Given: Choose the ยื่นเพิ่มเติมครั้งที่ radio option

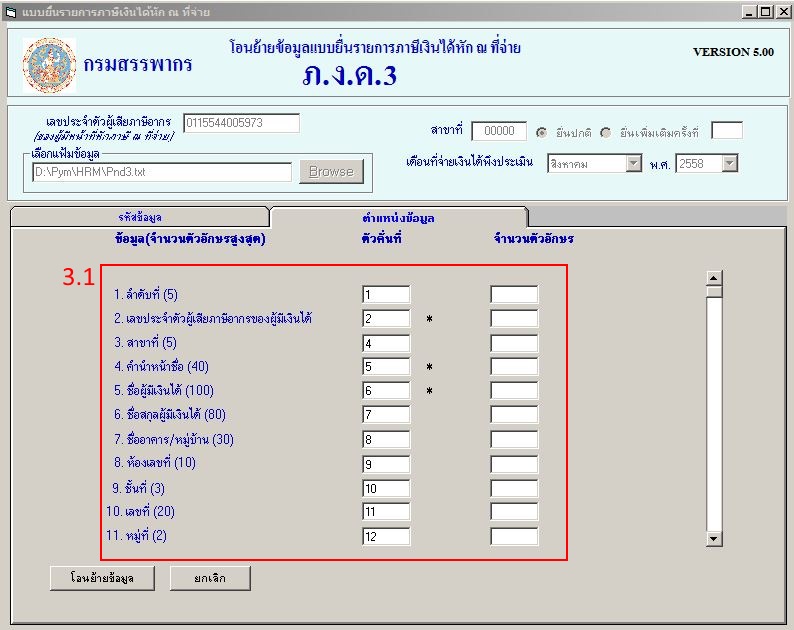Looking at the screenshot, I should pyautogui.click(x=606, y=132).
